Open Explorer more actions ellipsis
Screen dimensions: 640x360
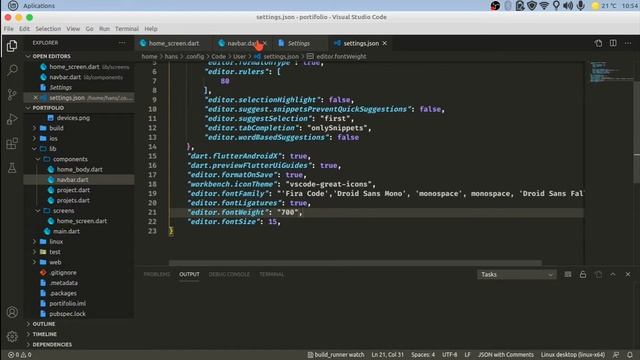pyautogui.click(x=122, y=43)
